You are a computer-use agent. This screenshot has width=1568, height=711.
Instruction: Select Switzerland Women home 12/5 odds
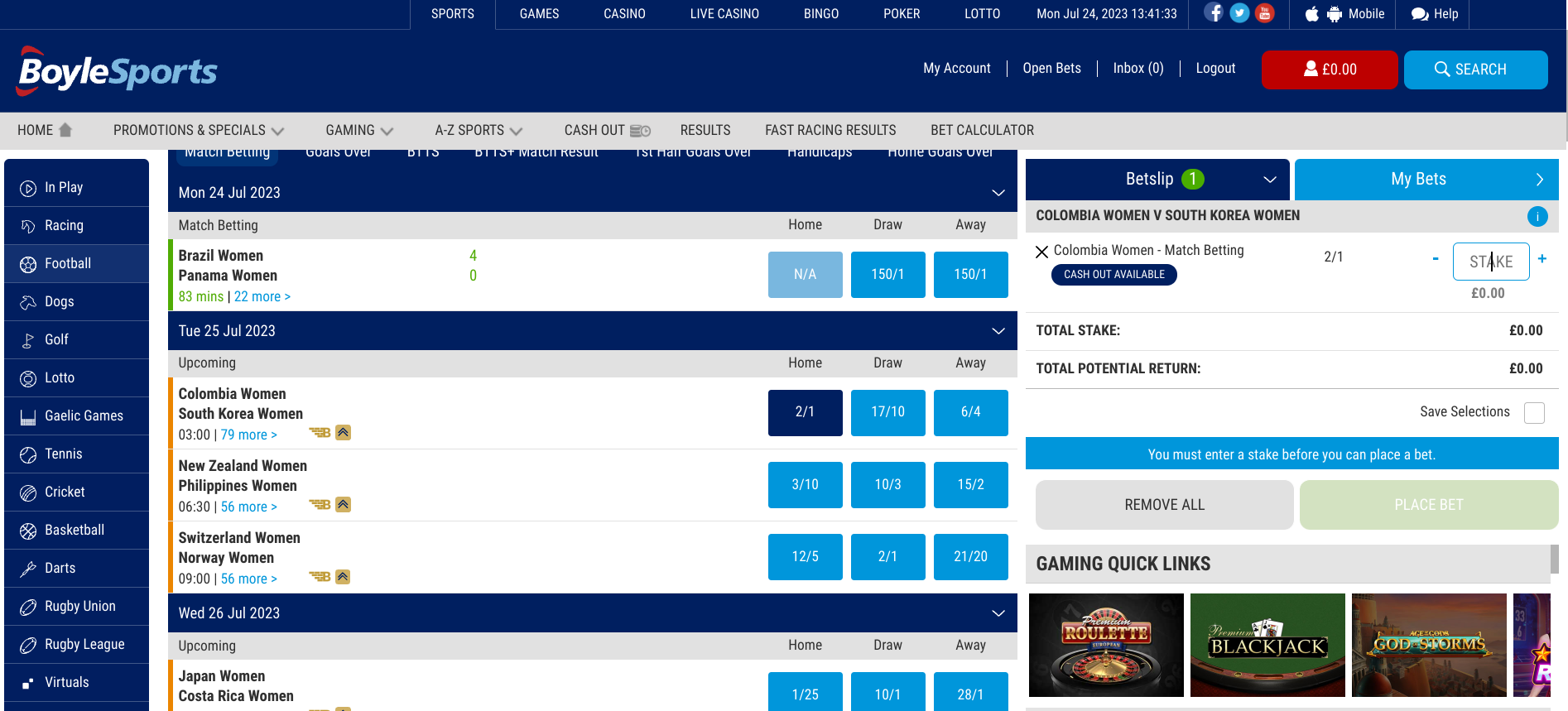pyautogui.click(x=805, y=556)
